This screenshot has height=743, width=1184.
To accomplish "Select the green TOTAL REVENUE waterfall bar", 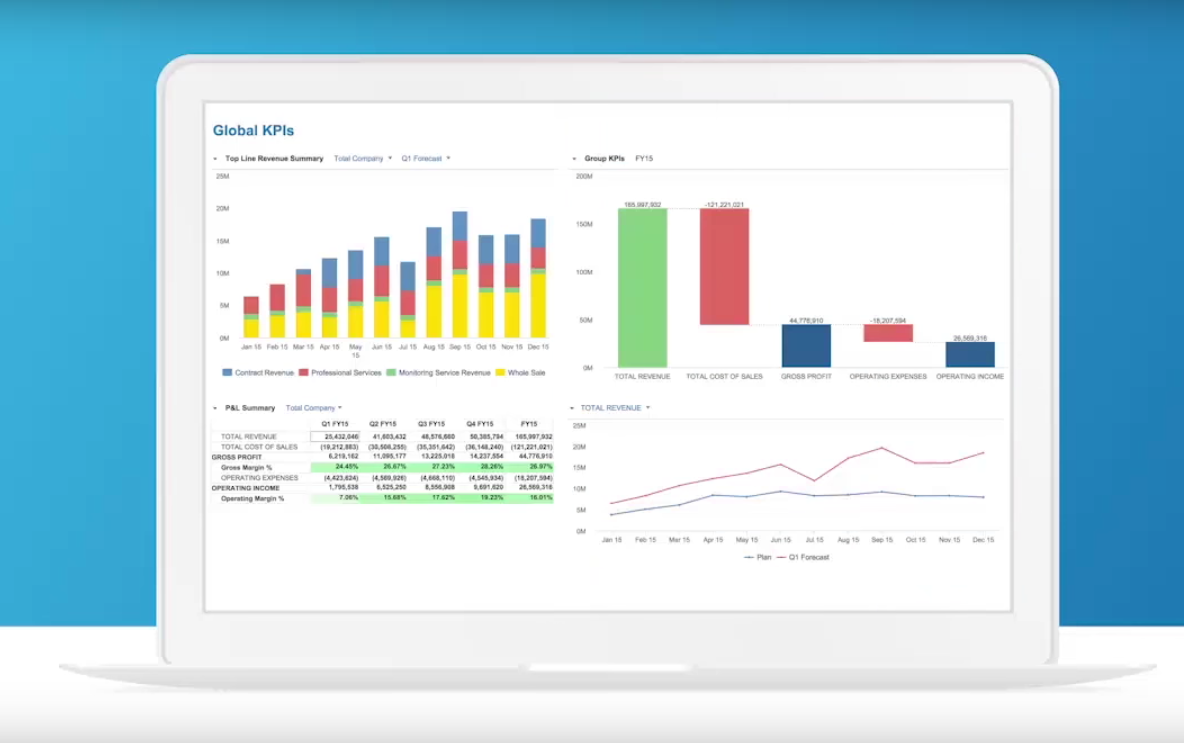I will coord(643,288).
